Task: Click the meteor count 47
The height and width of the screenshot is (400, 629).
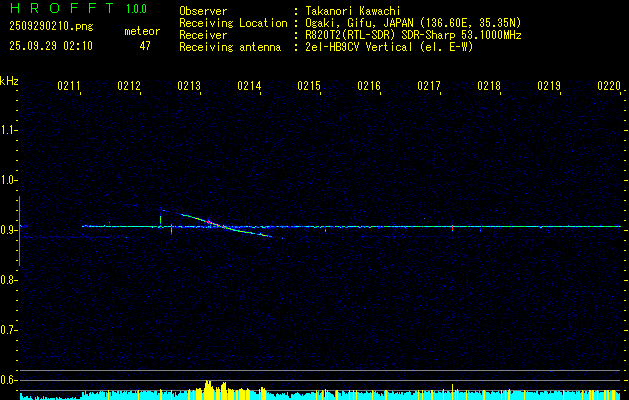Action: (x=145, y=46)
